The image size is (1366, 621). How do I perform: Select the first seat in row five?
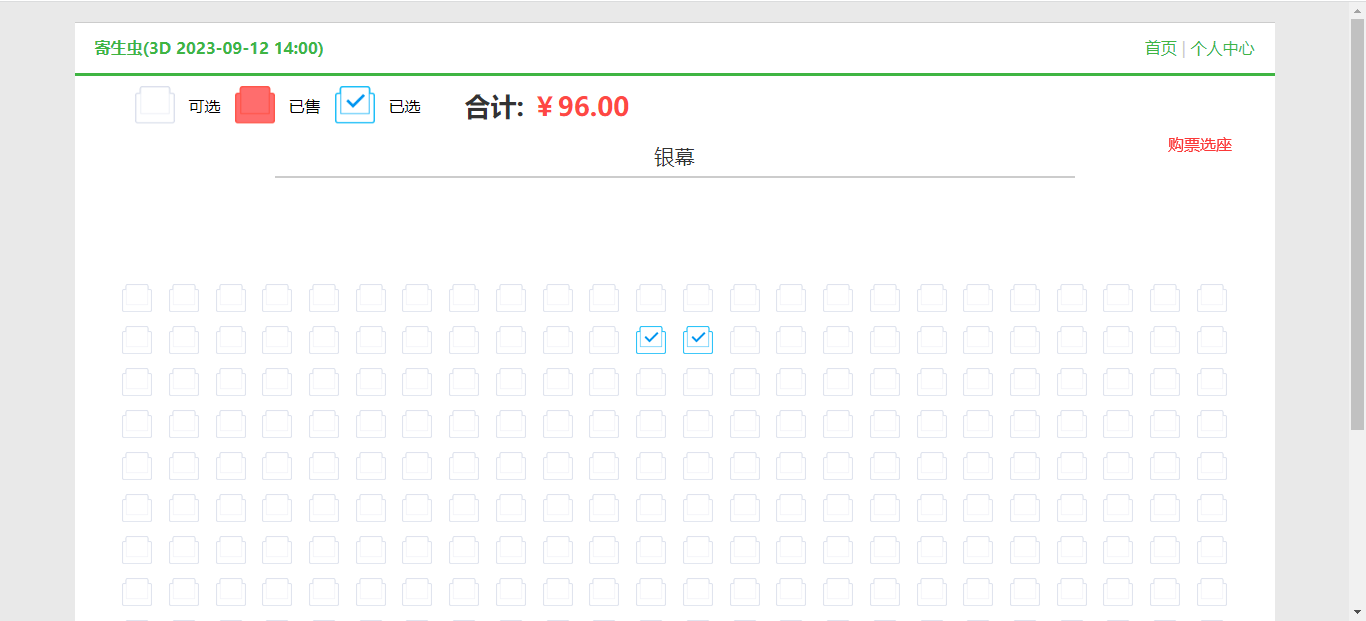137,465
